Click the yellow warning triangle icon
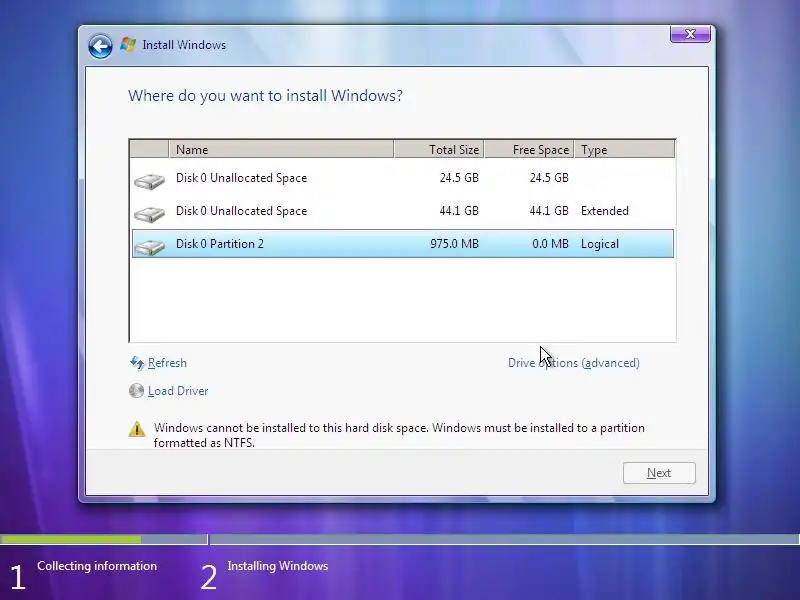This screenshot has height=600, width=800. tap(137, 429)
